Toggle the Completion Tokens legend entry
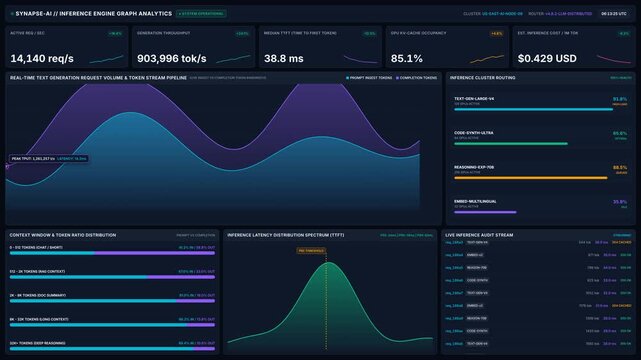641x360 pixels. pos(416,78)
